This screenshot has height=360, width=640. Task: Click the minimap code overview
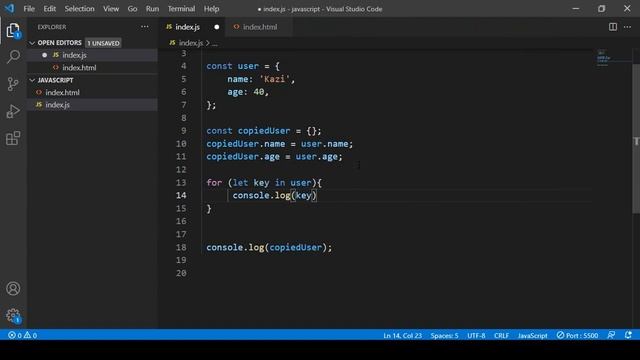(x=604, y=58)
